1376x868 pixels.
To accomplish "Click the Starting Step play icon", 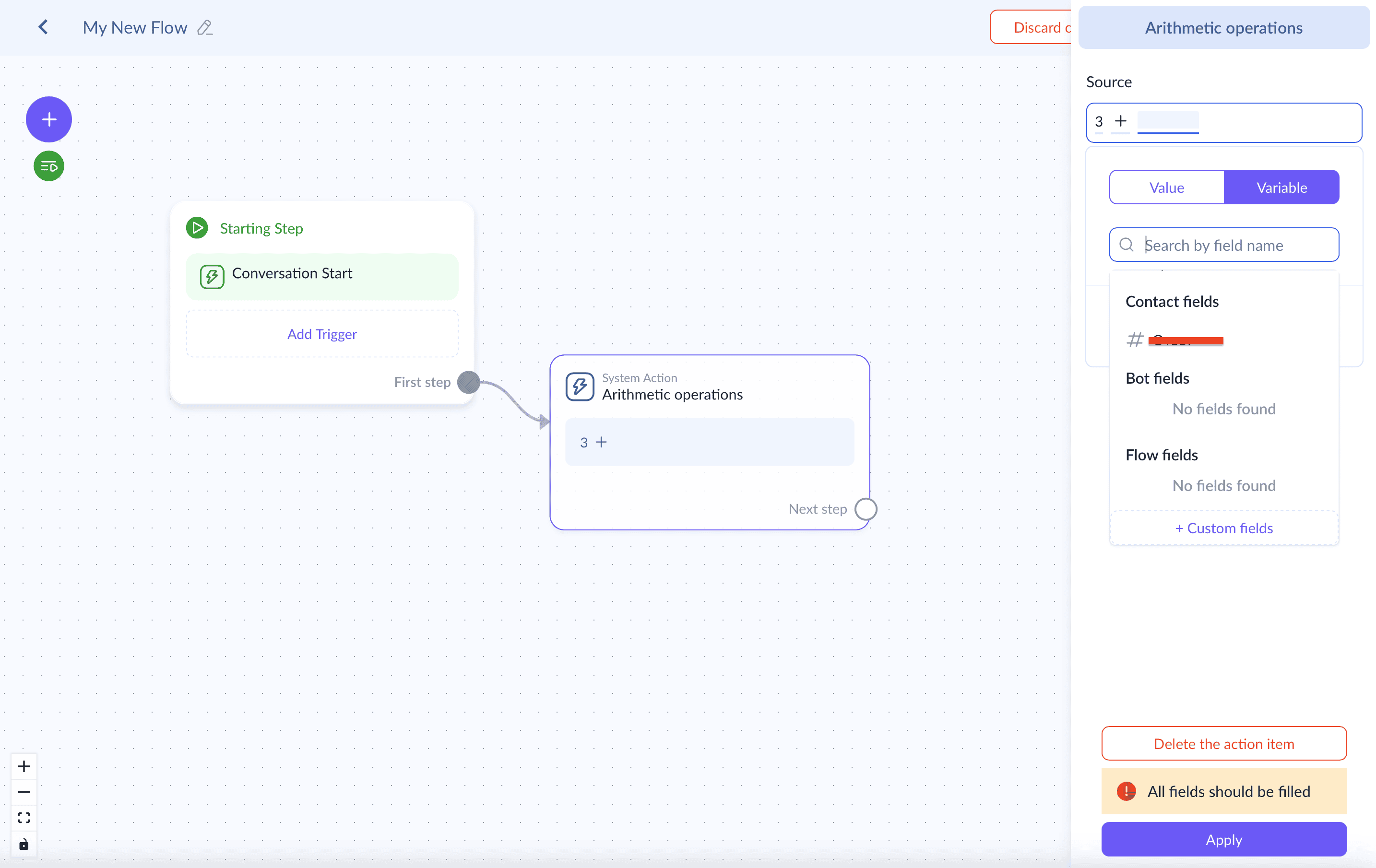I will pos(197,228).
